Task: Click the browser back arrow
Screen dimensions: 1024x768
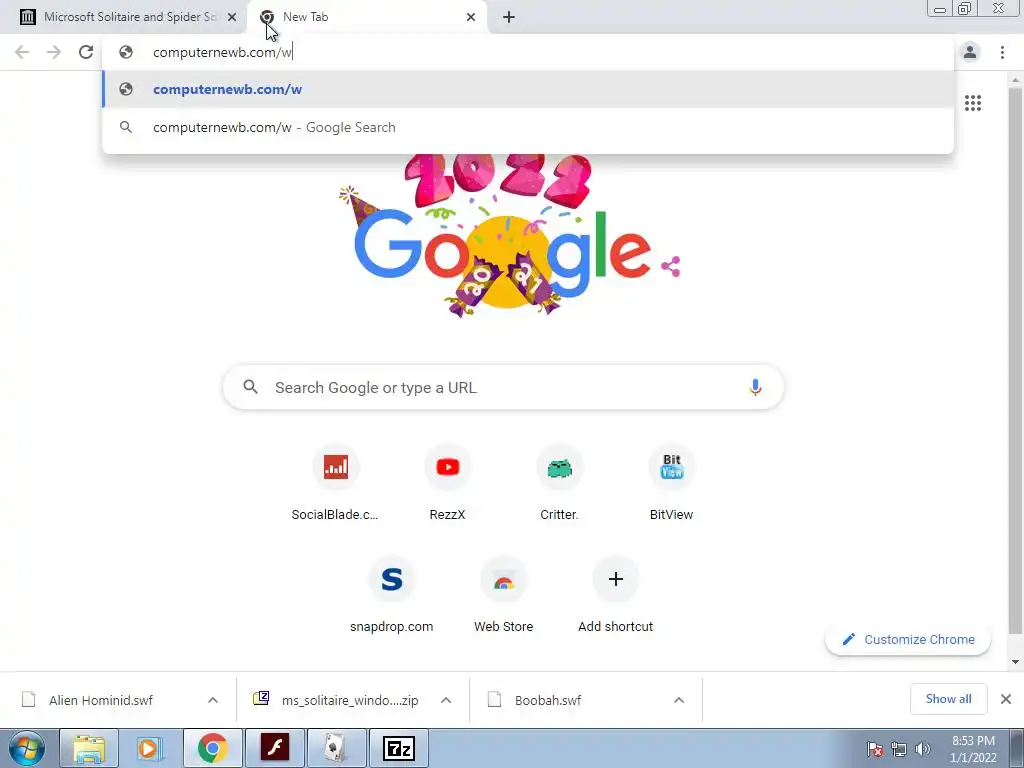Action: click(x=22, y=52)
